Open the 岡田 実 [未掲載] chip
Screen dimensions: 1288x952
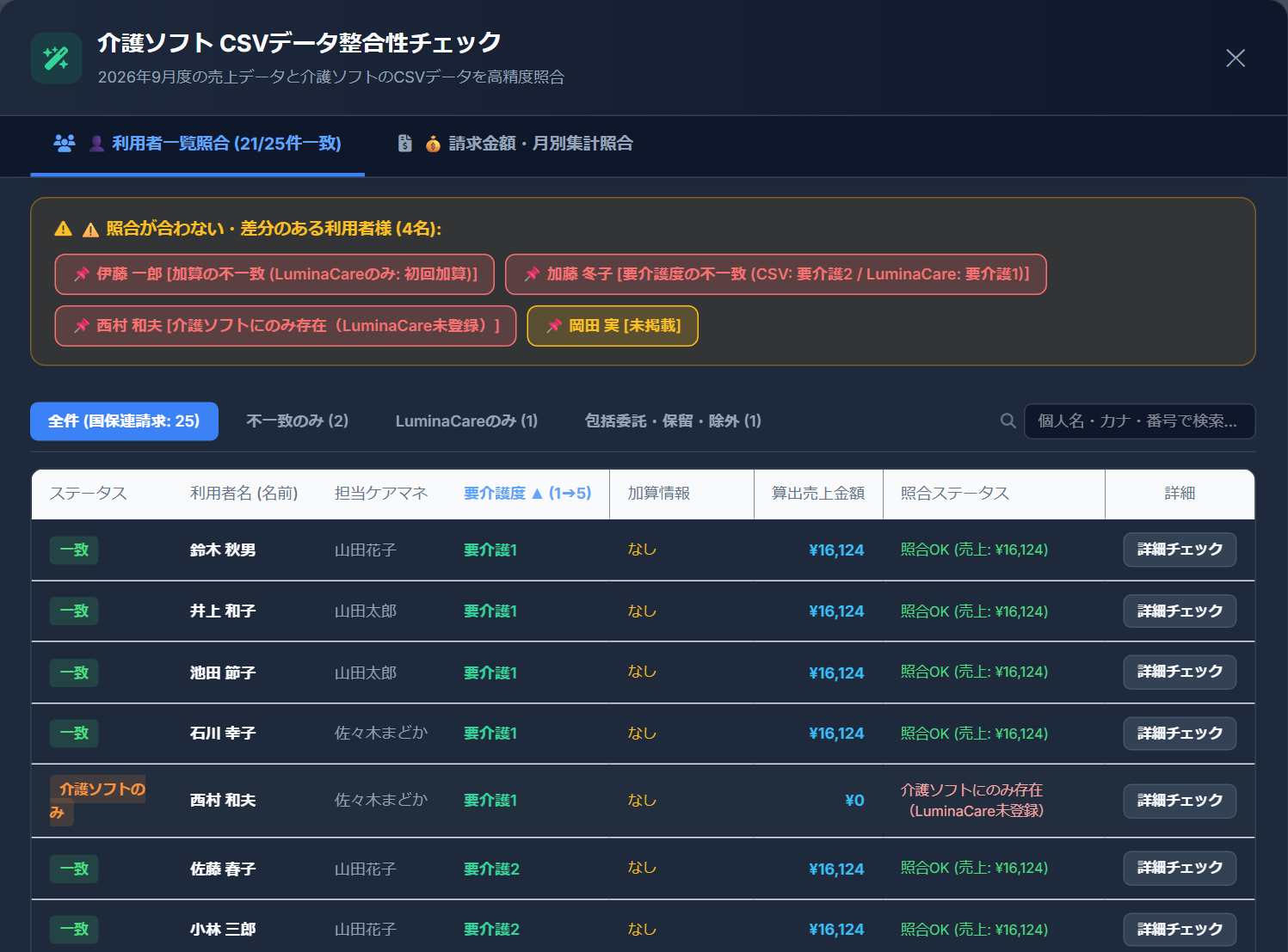613,326
